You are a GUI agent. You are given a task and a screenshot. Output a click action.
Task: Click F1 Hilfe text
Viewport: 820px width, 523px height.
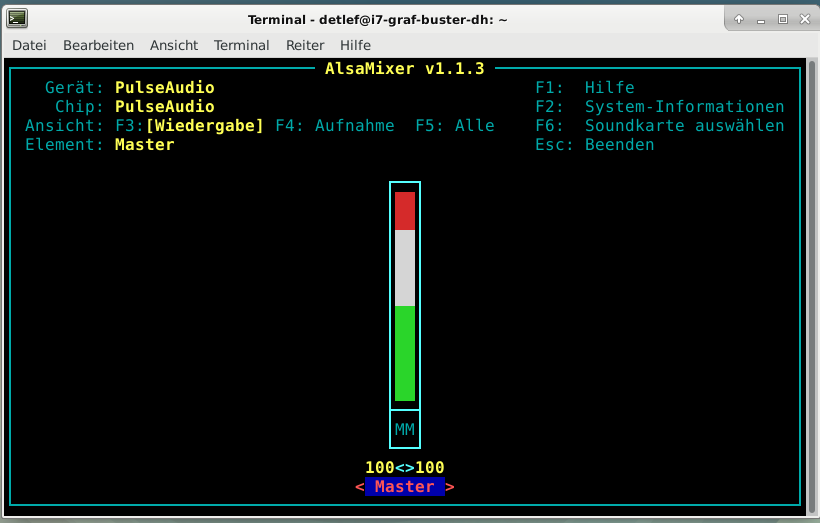click(x=585, y=87)
